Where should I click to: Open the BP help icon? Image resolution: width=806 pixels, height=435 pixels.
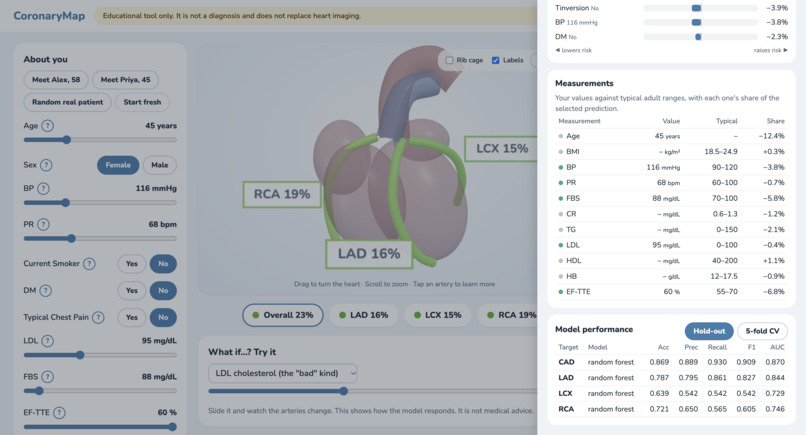(43, 188)
